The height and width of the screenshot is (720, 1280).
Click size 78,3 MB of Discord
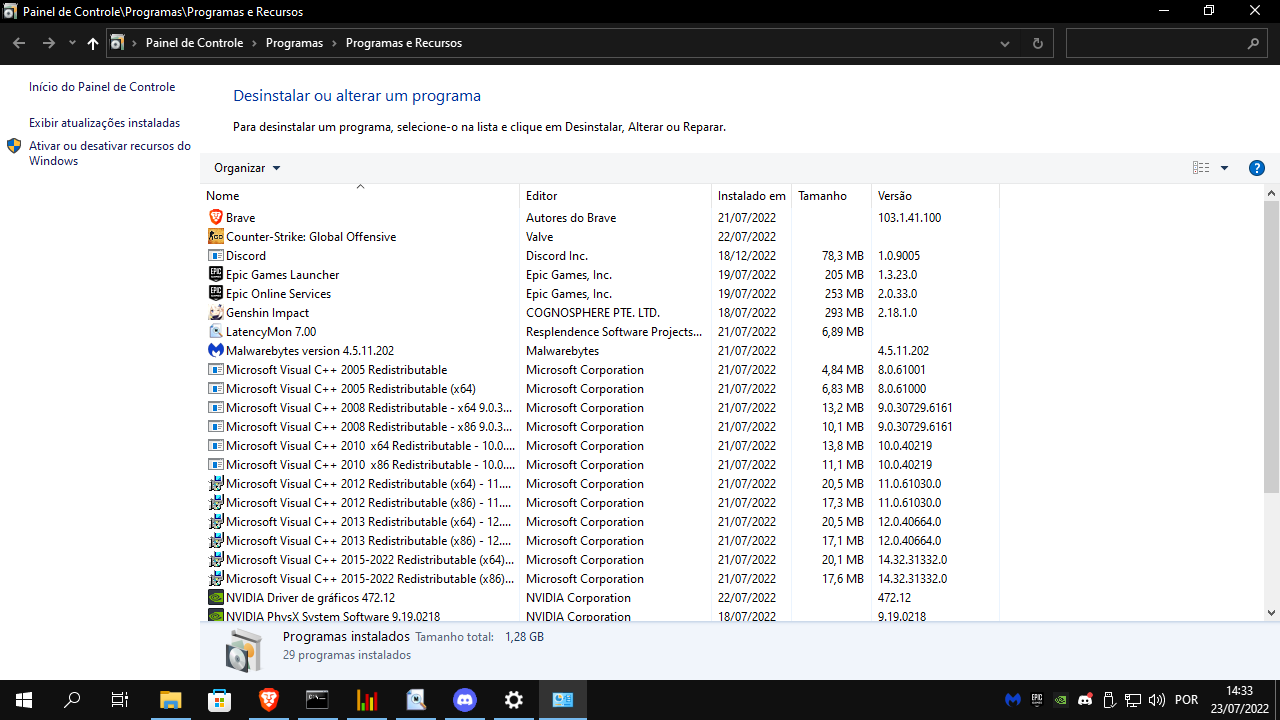843,255
